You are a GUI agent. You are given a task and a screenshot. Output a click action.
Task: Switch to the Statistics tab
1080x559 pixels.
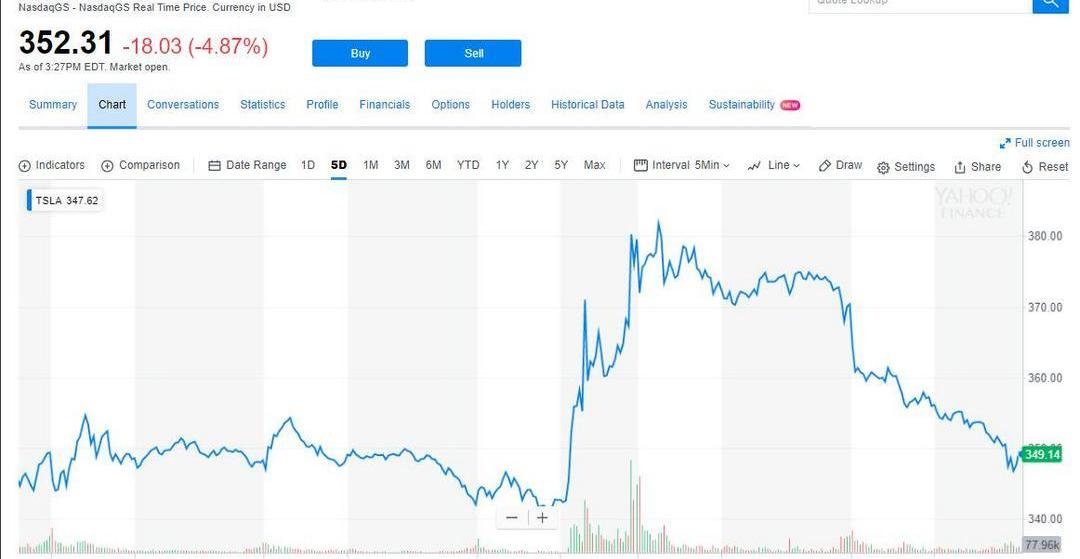[x=262, y=105]
